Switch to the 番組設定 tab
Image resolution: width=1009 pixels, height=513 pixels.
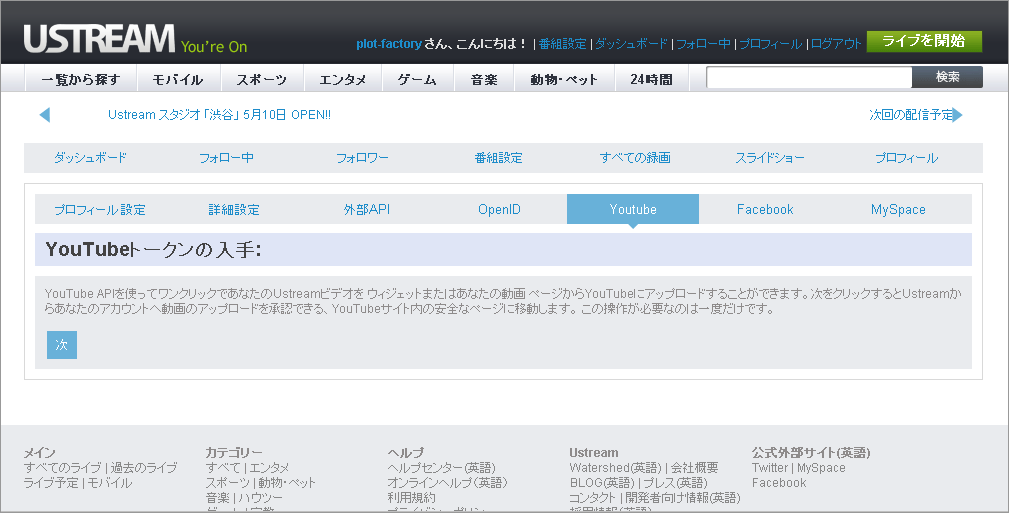[x=499, y=158]
